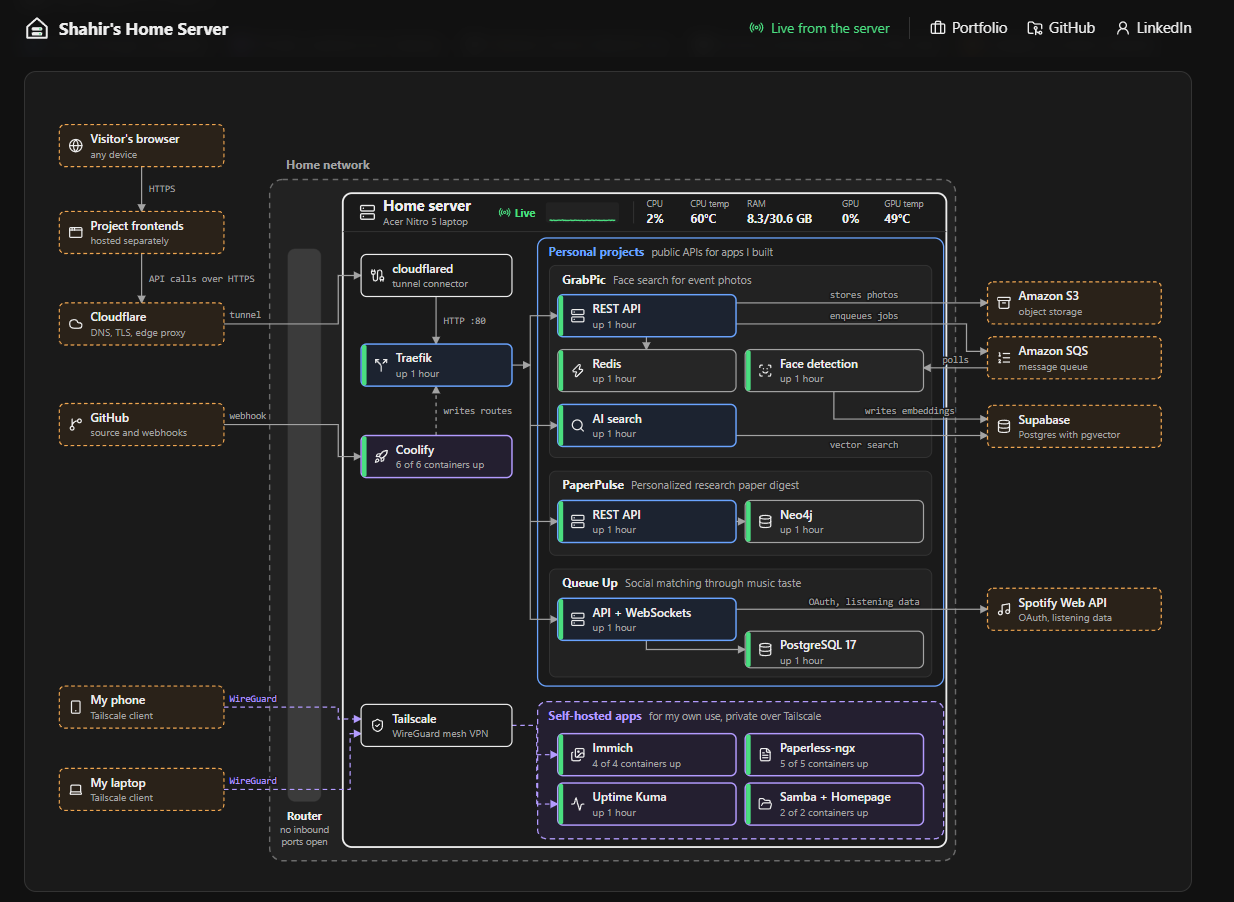
Task: Click the RAM 8.3/30.6 GB reading
Action: click(779, 212)
